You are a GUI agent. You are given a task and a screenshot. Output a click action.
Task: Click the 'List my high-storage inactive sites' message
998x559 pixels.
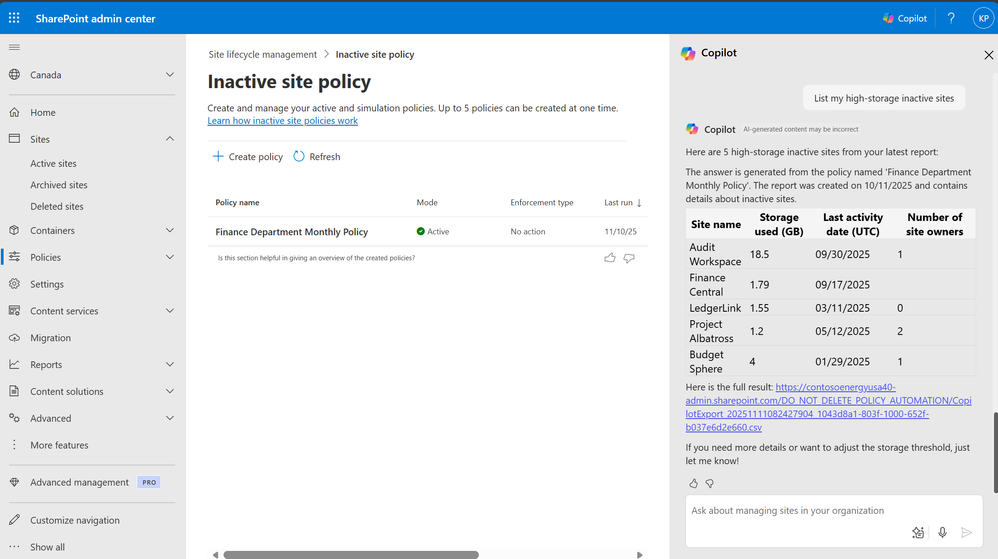tap(883, 98)
